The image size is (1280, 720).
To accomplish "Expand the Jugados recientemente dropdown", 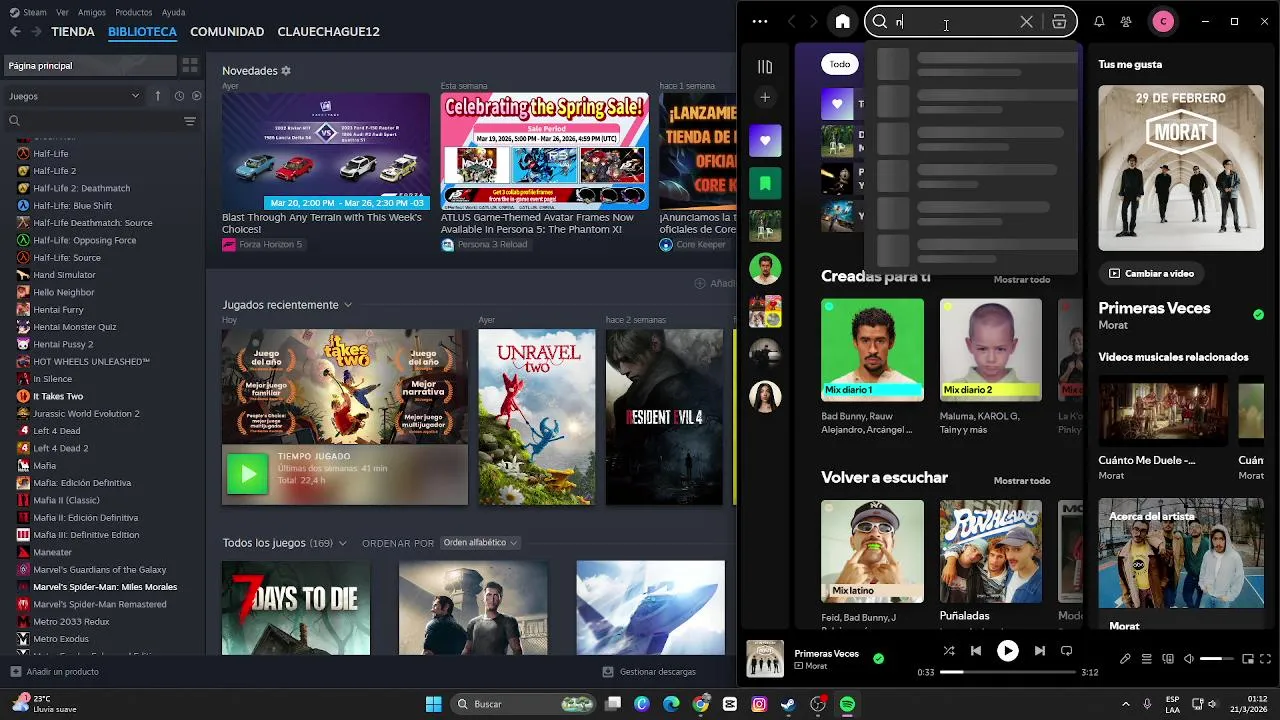I will point(348,305).
